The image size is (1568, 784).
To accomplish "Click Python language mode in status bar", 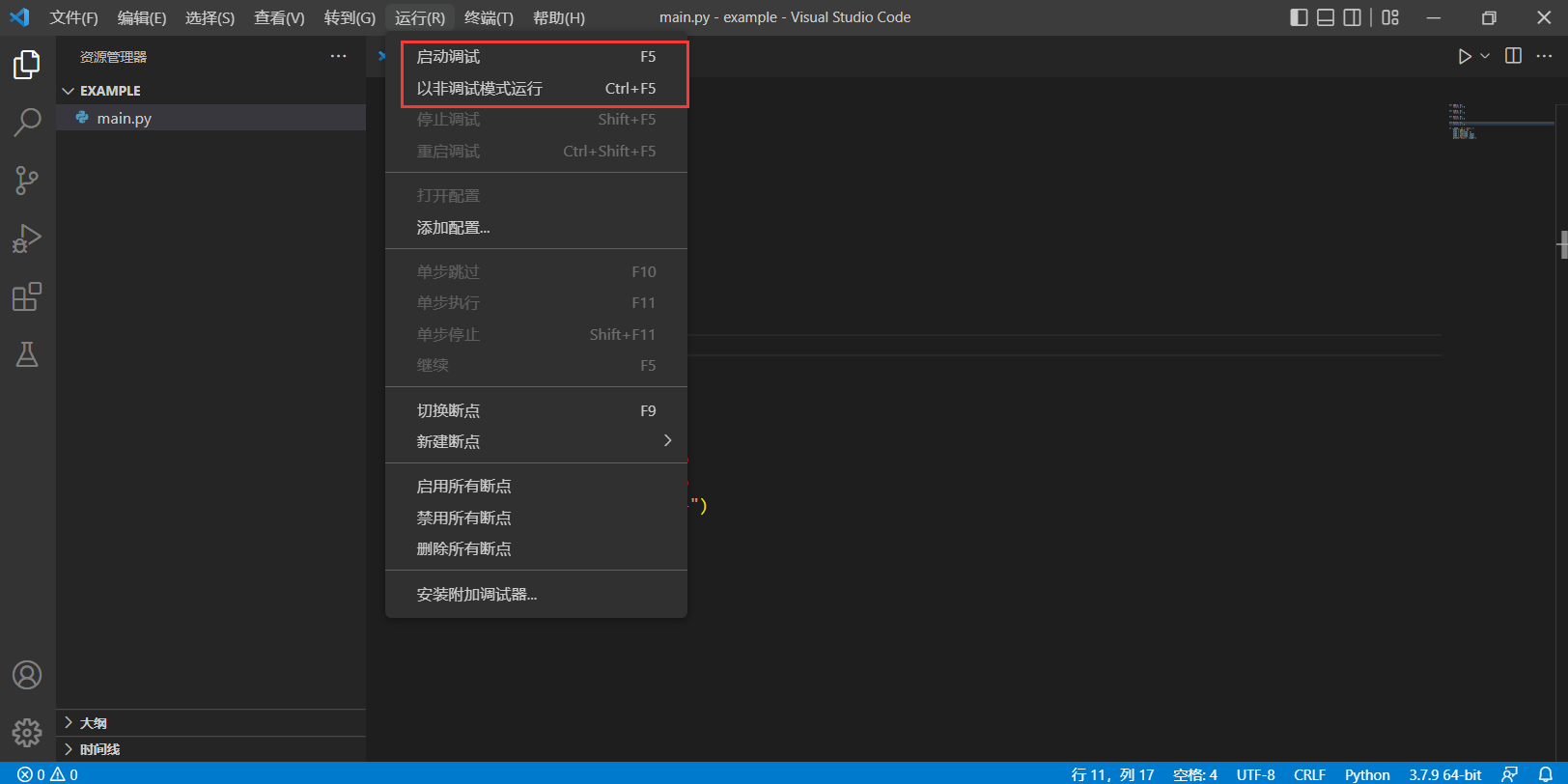I will click(x=1367, y=774).
